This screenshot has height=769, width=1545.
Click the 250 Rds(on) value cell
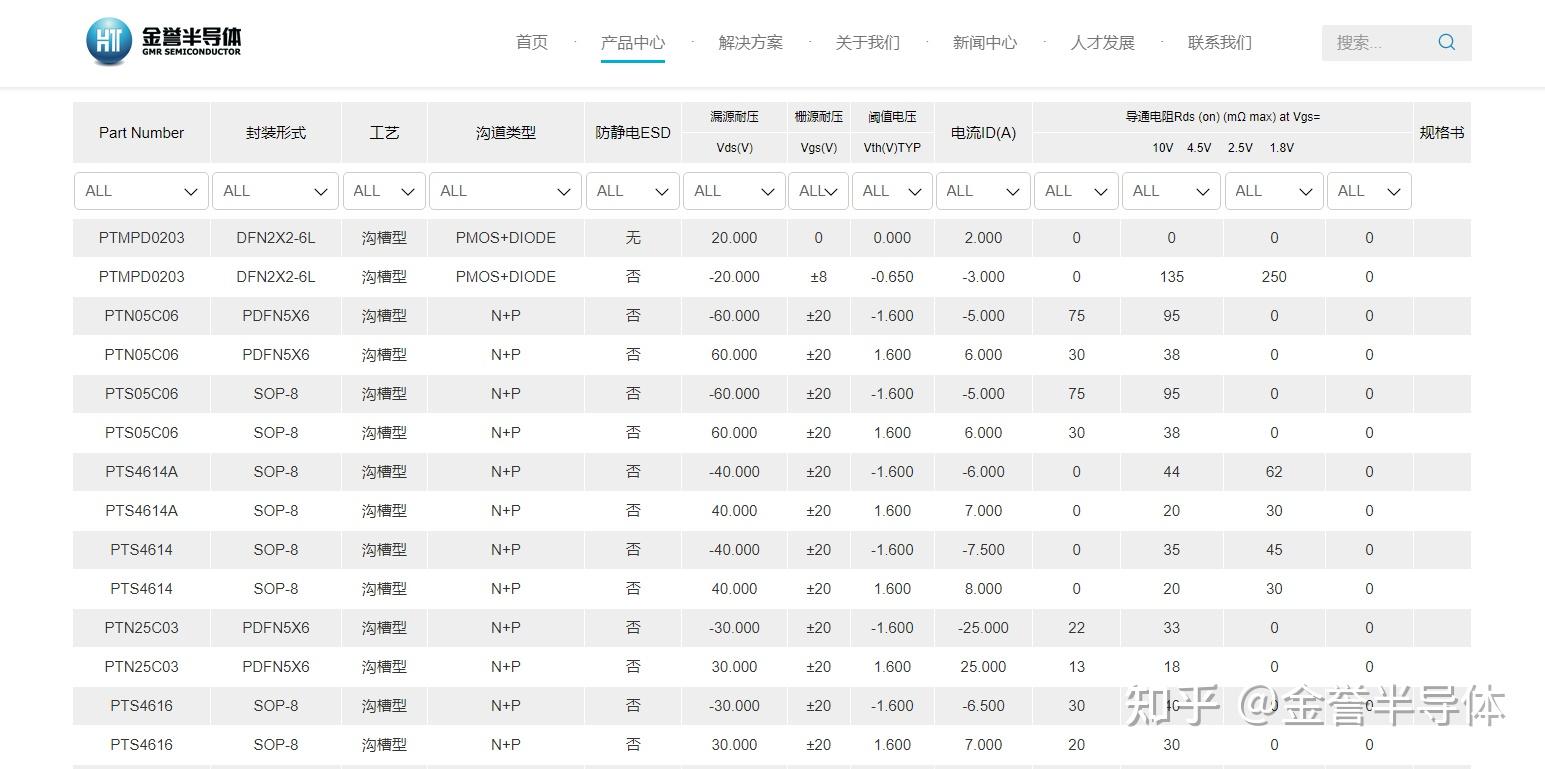pos(1274,277)
